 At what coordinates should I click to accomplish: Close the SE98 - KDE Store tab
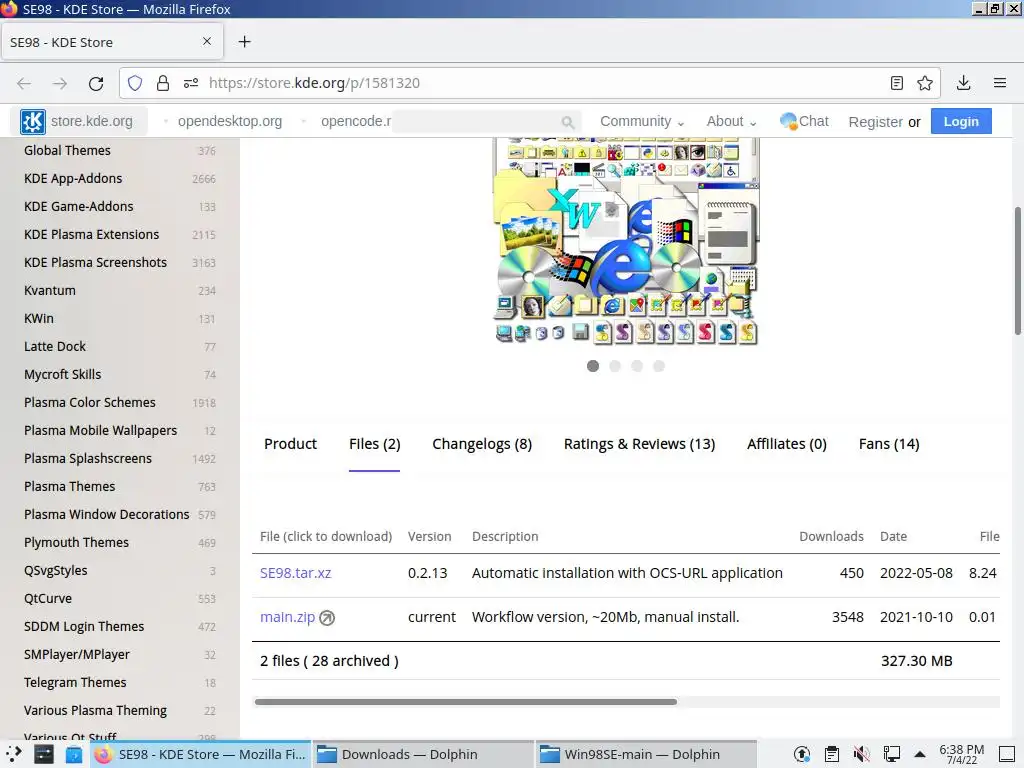point(207,41)
